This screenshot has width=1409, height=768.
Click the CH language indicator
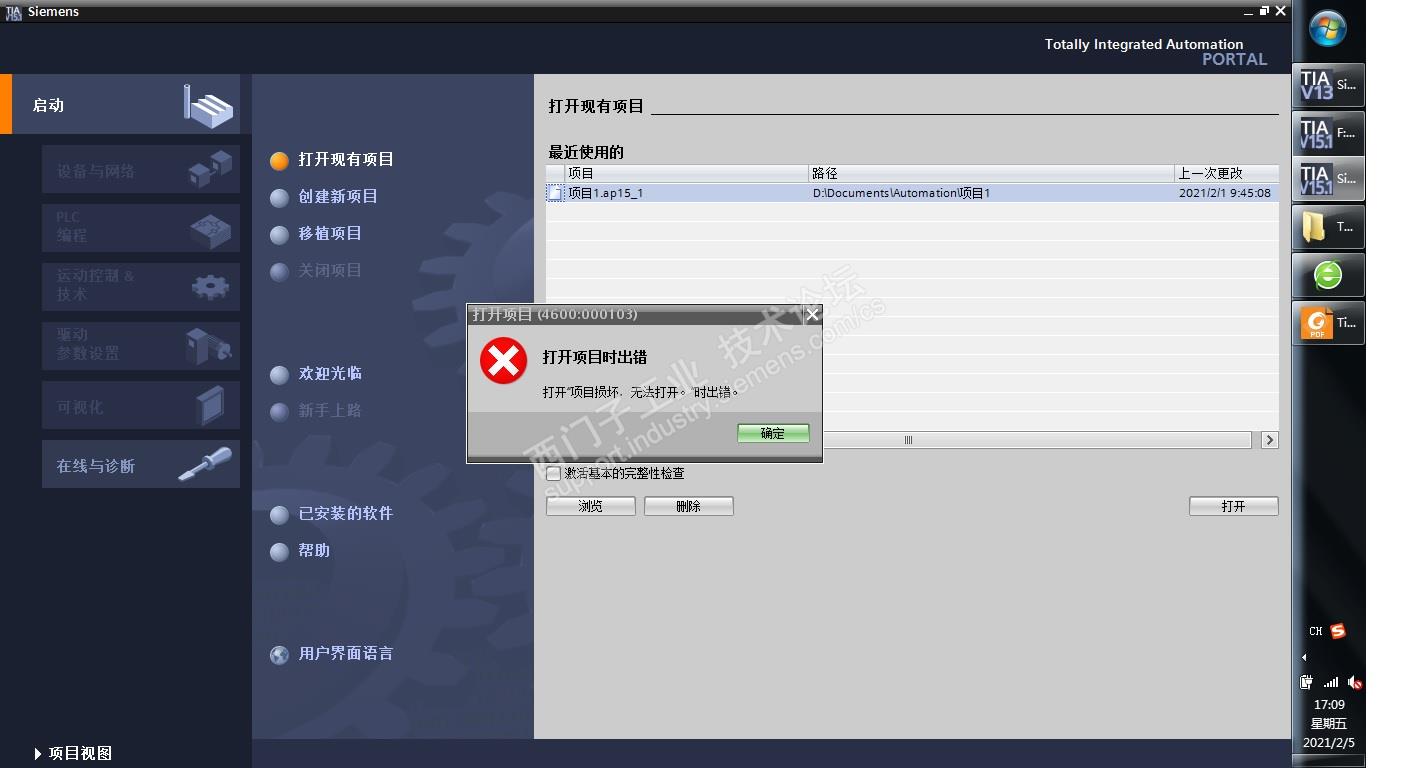(x=1315, y=632)
